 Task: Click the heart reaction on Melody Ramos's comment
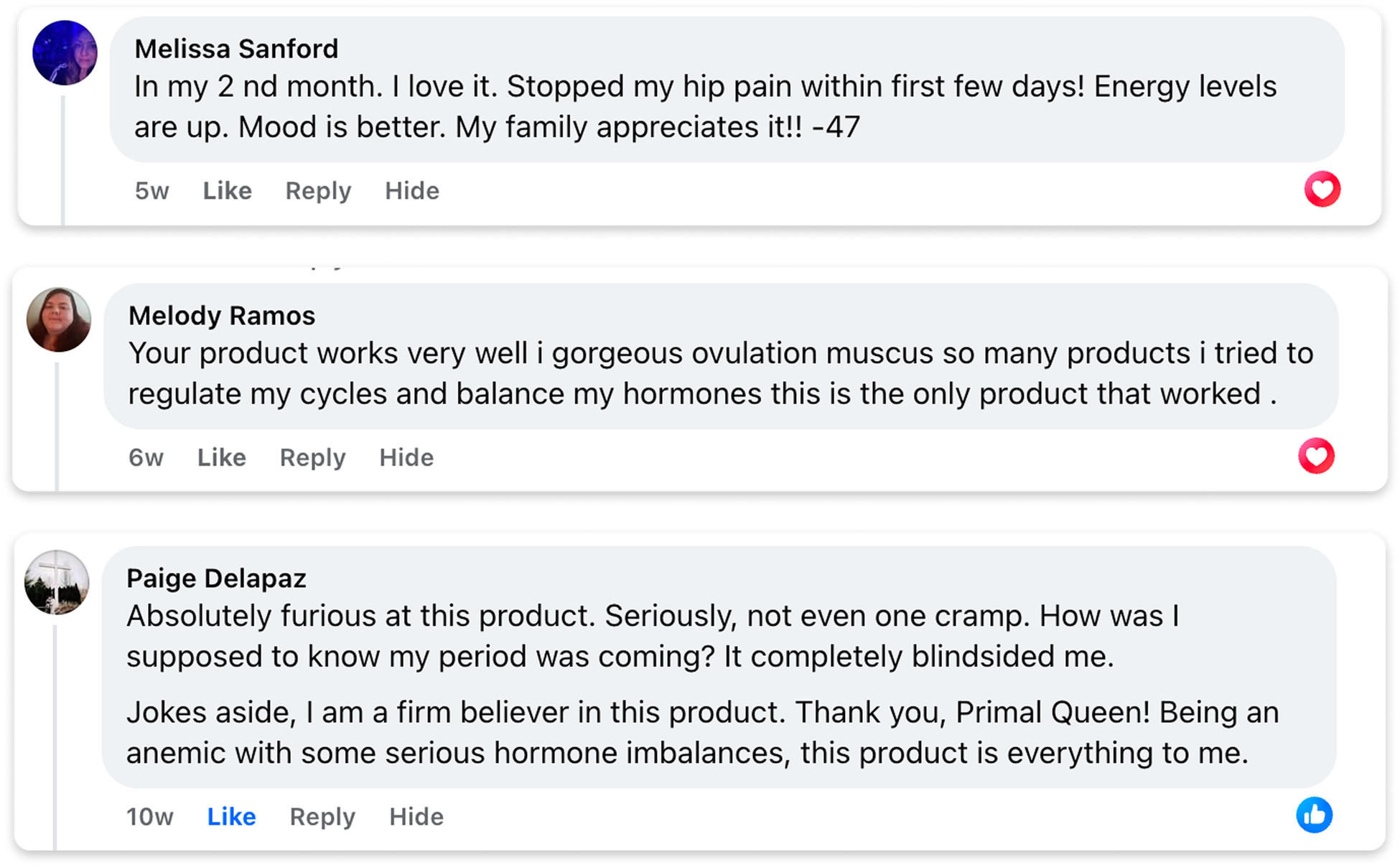pos(1318,456)
